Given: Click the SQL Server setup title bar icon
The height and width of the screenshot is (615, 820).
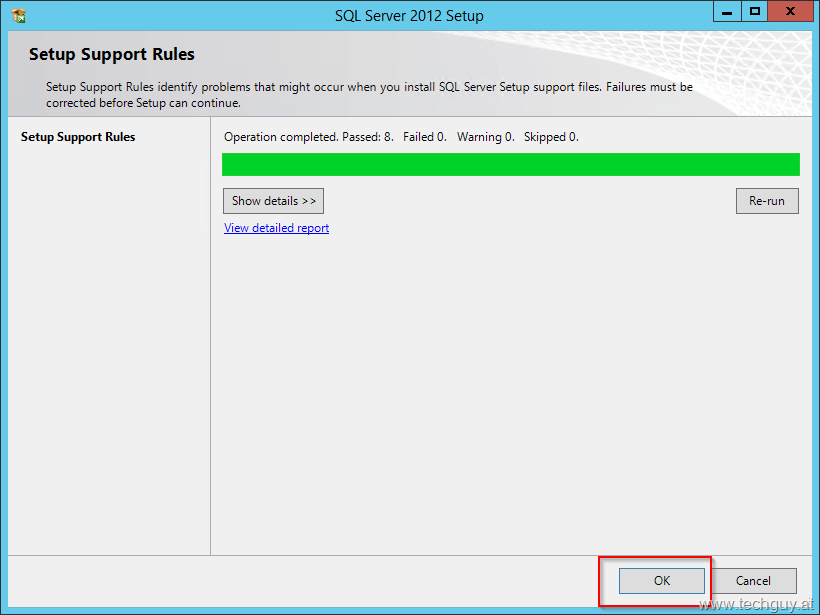Looking at the screenshot, I should point(19,16).
